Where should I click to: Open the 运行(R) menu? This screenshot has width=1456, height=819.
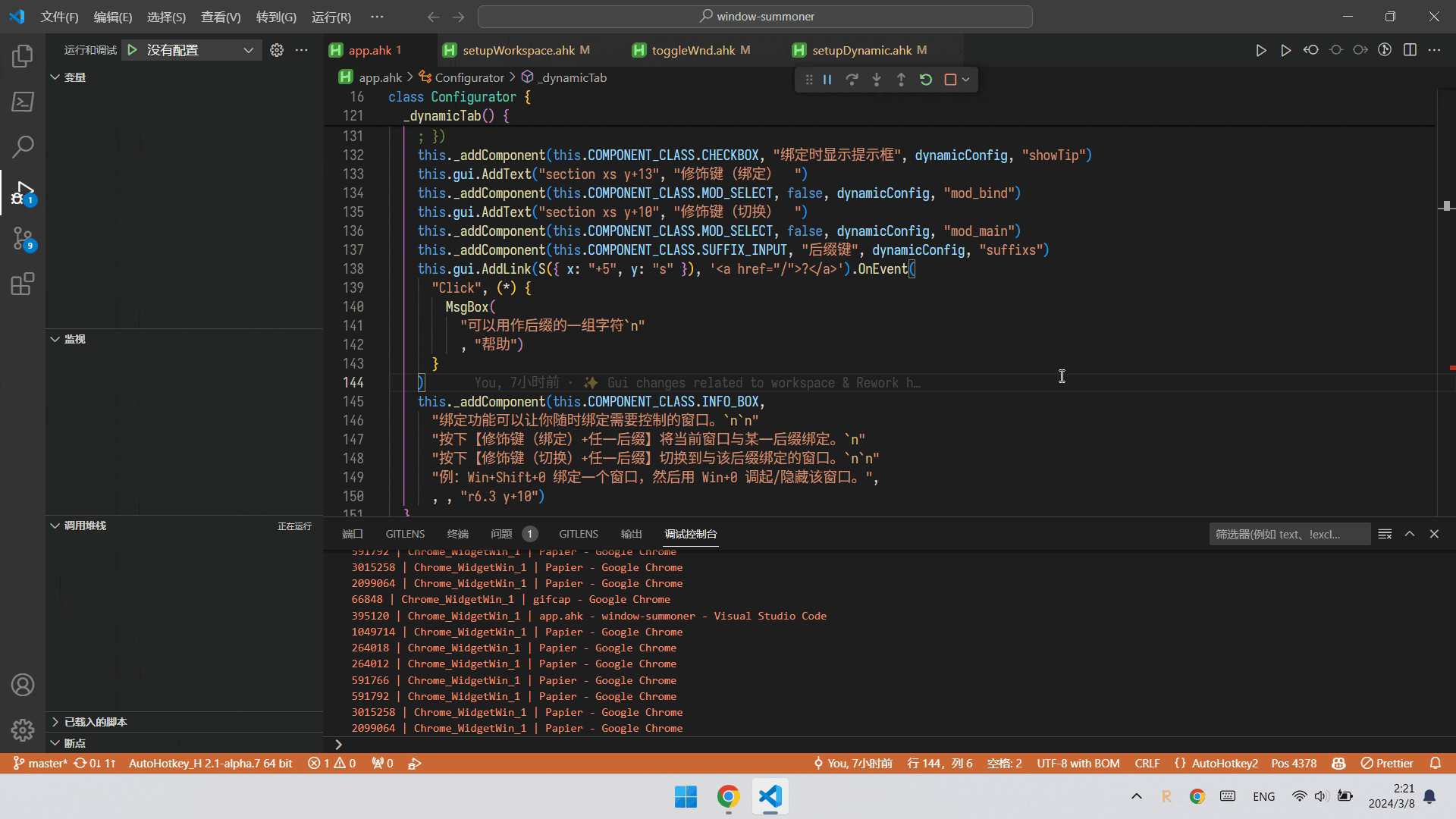331,17
